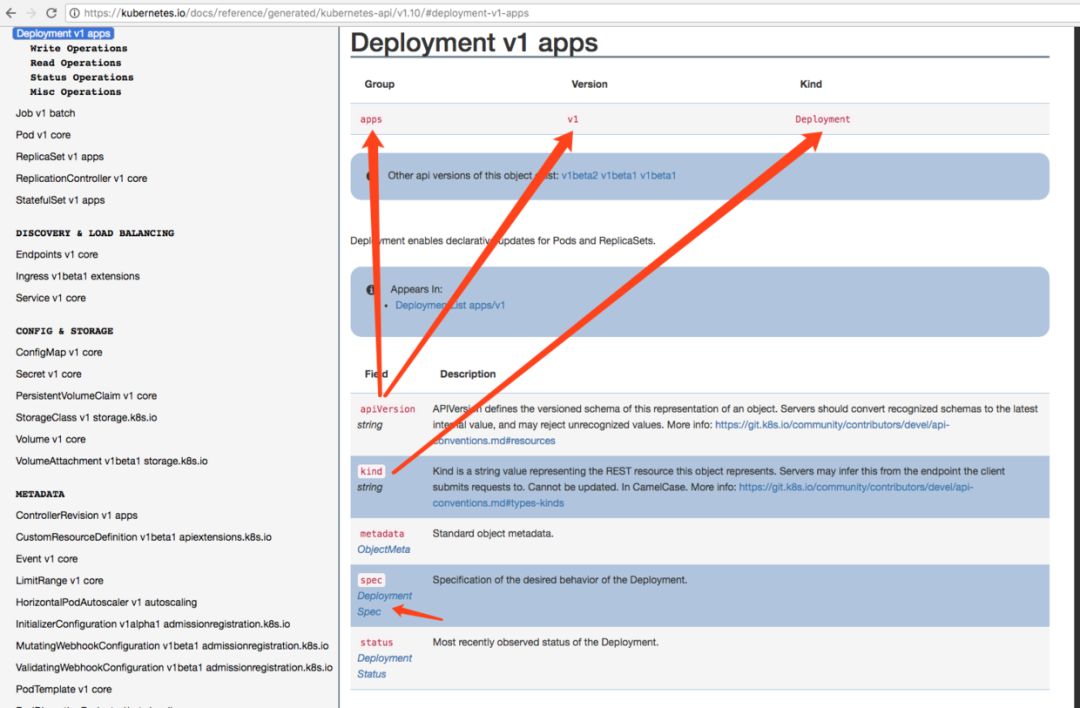Click the apiVersion field name
Viewport: 1080px width, 708px height.
[x=387, y=409]
